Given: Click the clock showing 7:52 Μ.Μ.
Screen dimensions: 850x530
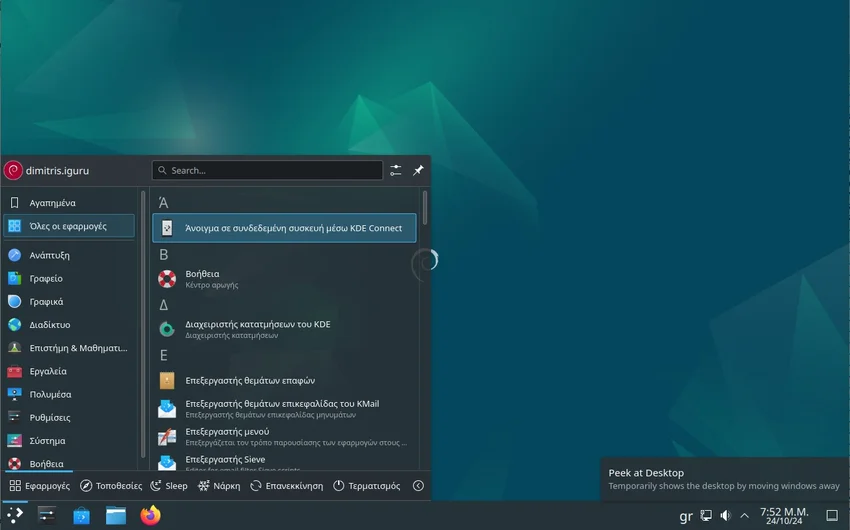Looking at the screenshot, I should (x=784, y=515).
